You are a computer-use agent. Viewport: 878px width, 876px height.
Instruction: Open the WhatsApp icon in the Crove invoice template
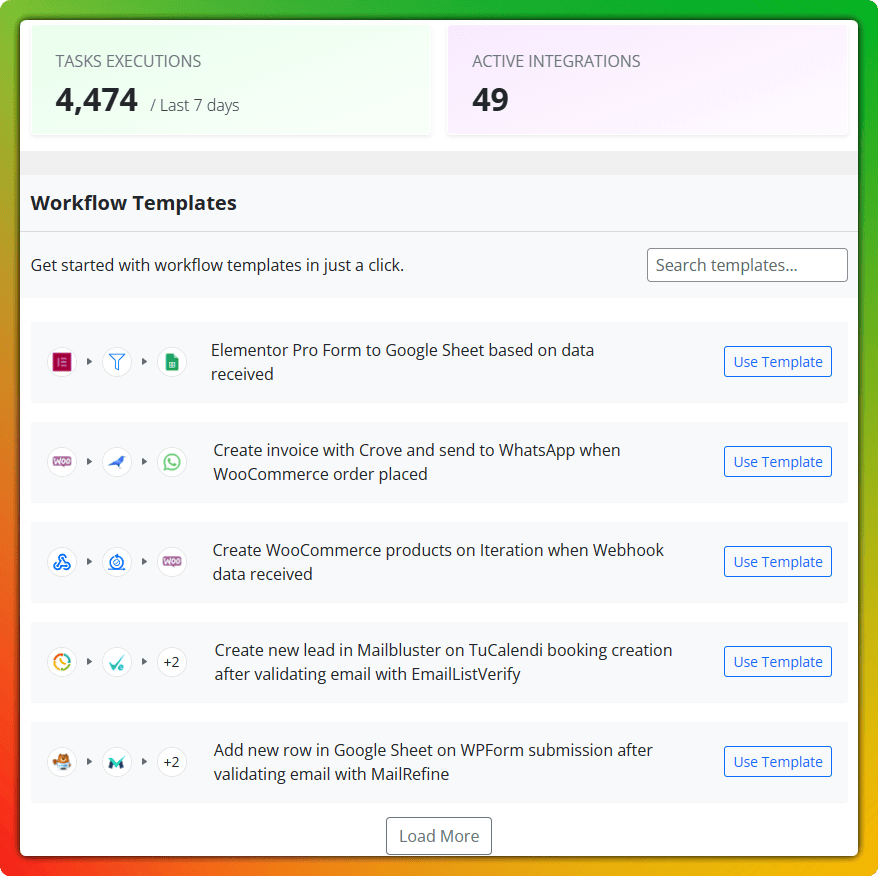[x=172, y=462]
